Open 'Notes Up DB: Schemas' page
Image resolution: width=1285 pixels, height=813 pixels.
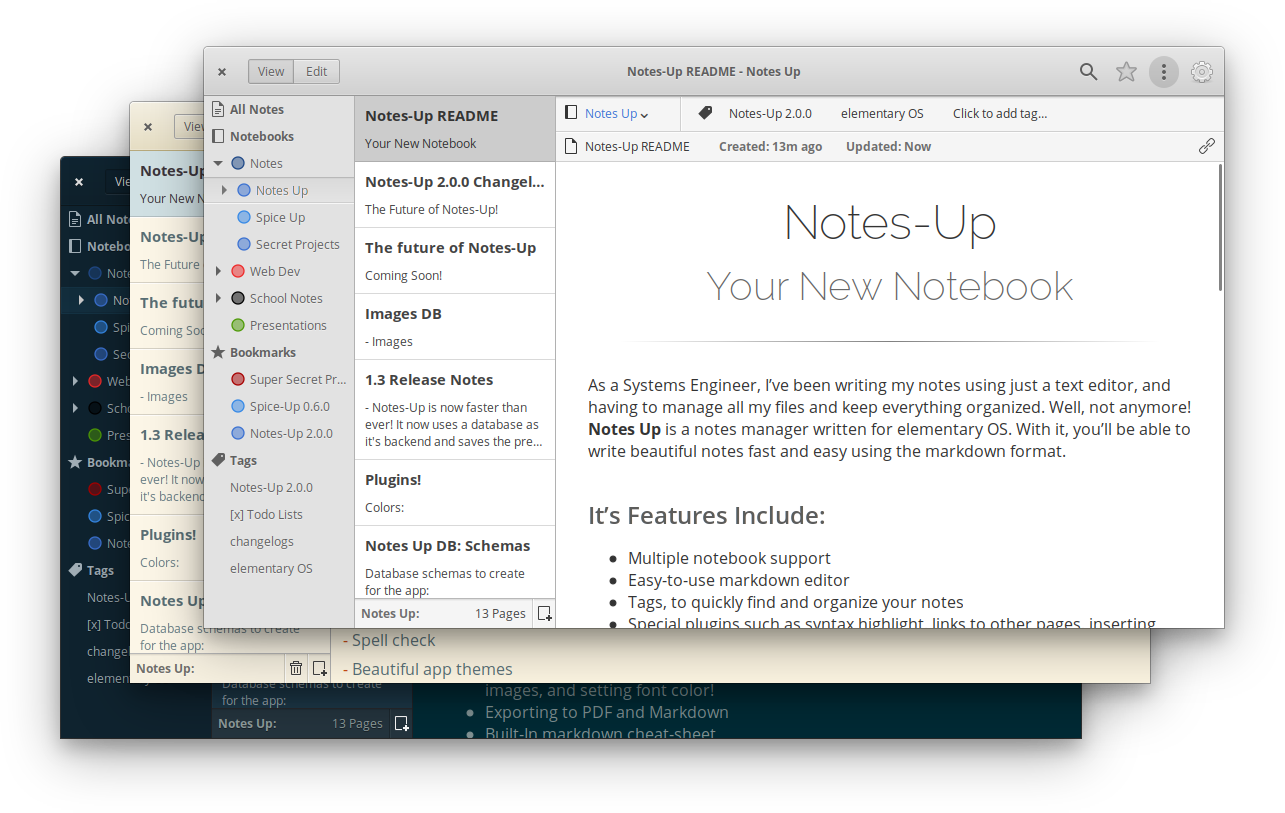coord(455,562)
